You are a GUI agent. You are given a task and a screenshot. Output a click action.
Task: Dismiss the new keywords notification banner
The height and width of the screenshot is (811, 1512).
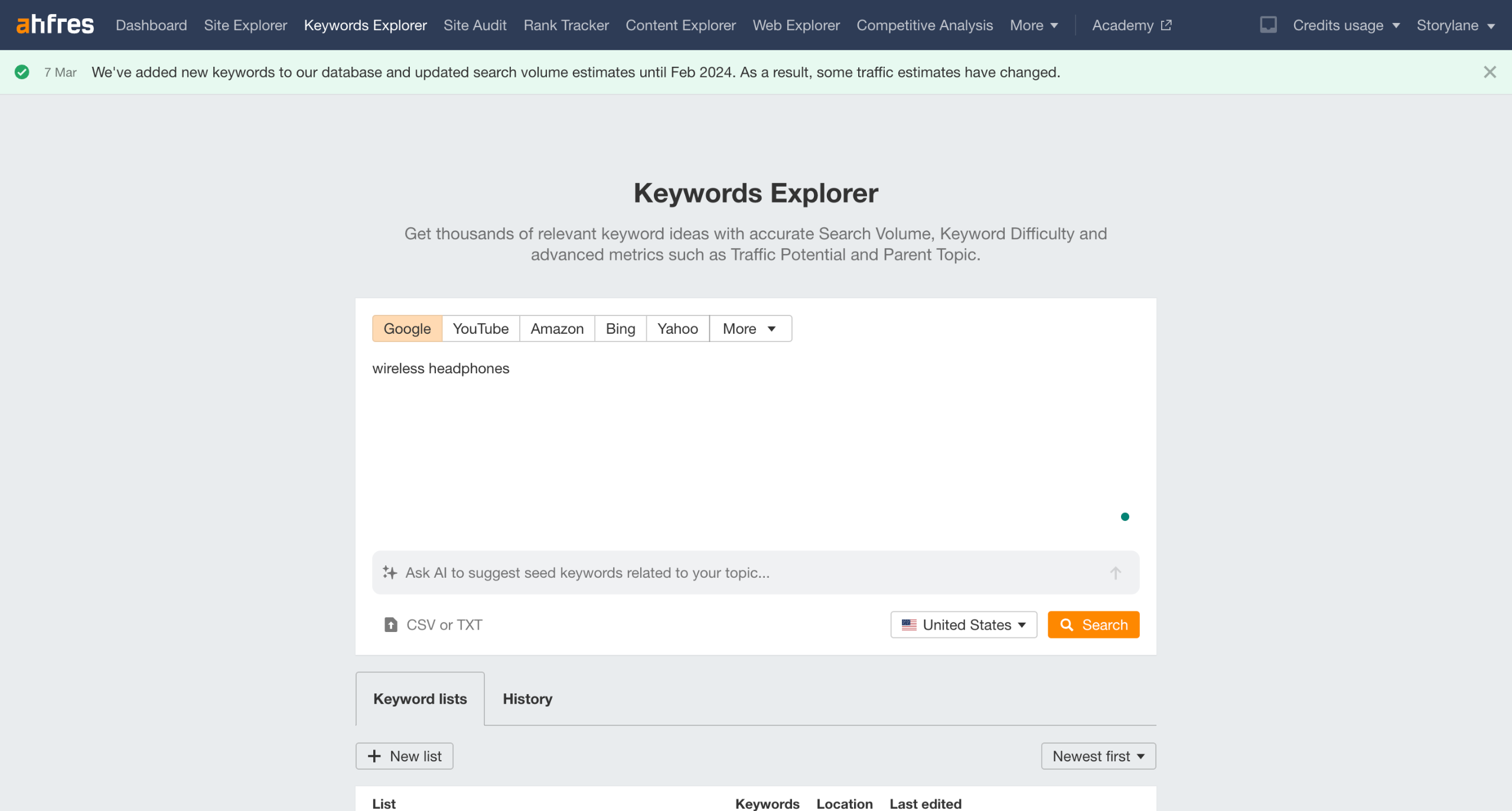[1491, 71]
